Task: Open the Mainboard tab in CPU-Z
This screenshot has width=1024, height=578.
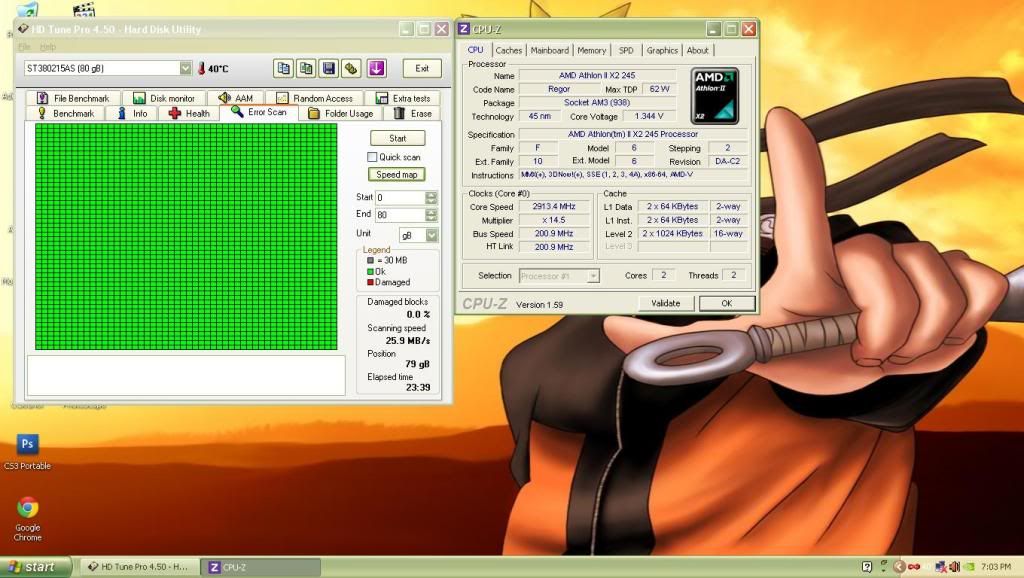Action: coord(549,50)
